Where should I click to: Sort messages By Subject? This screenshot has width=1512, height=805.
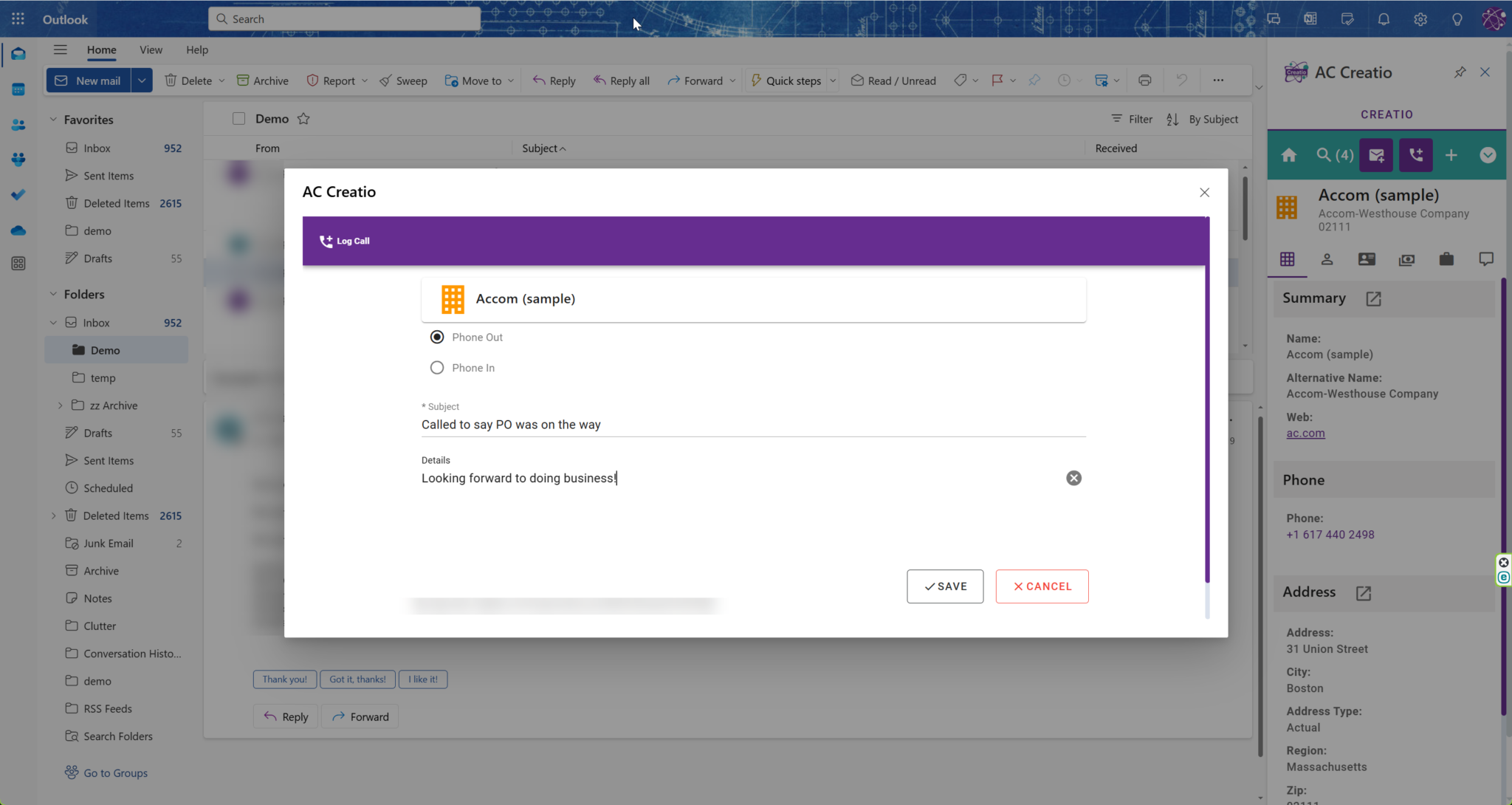click(x=1202, y=119)
